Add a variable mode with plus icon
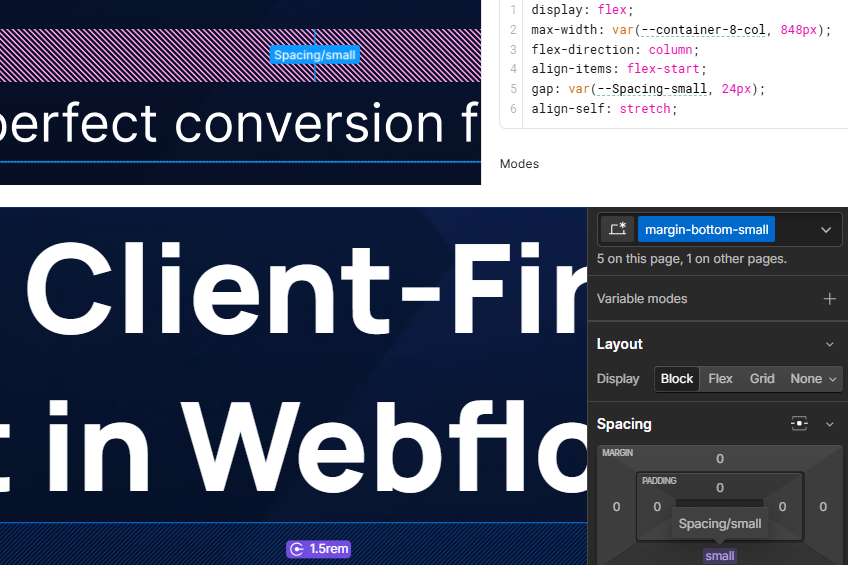The image size is (848, 565). [x=829, y=299]
